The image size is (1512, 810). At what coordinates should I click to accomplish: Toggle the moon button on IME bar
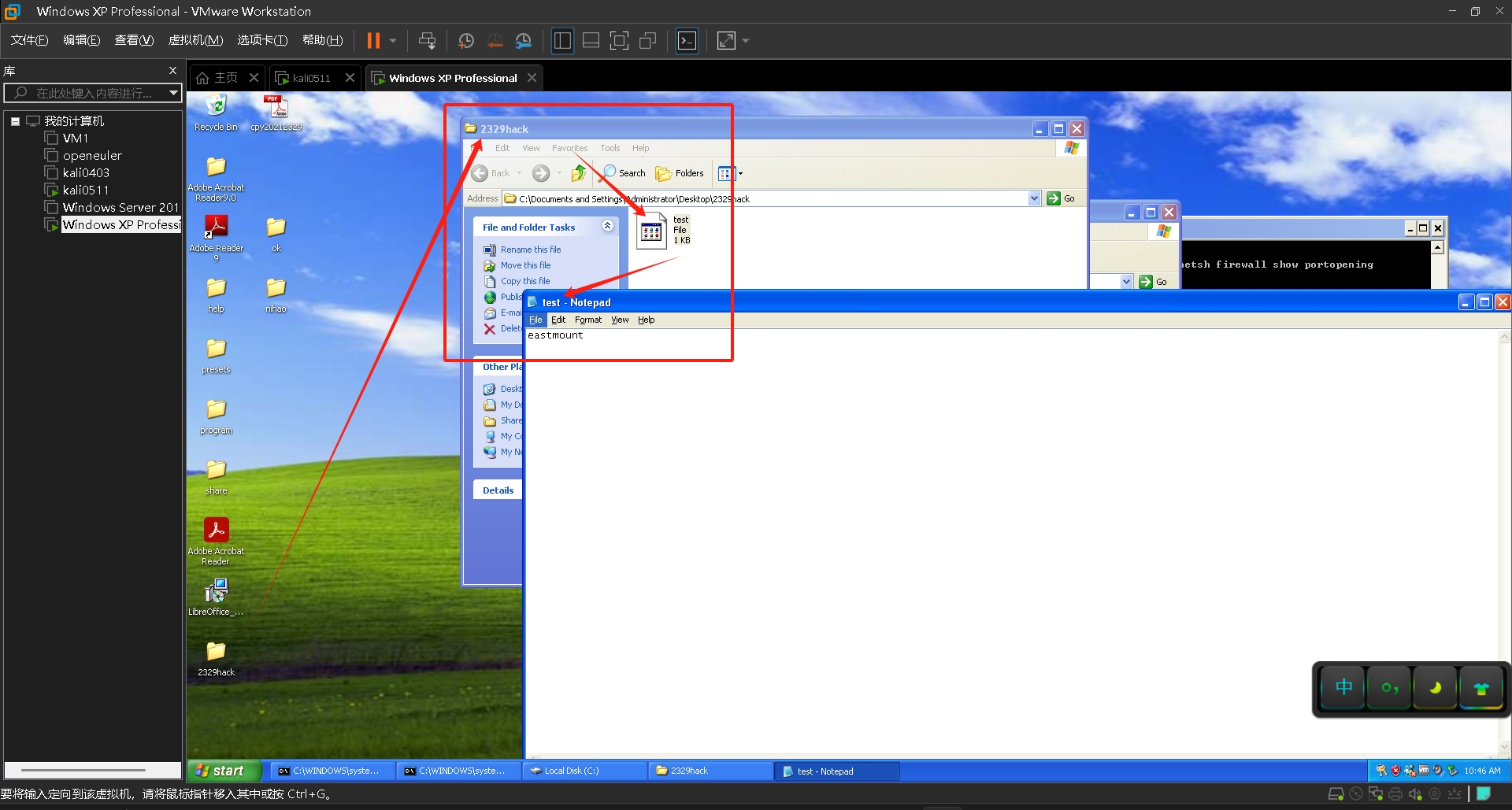1435,688
